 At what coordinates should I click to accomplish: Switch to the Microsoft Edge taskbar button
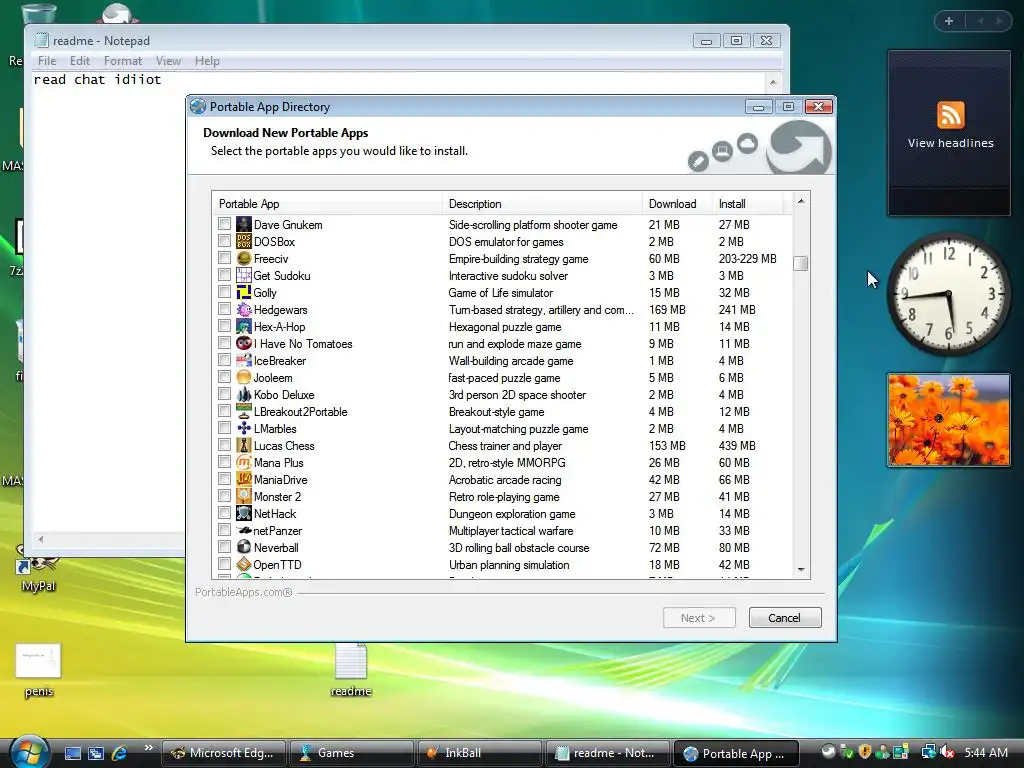224,753
